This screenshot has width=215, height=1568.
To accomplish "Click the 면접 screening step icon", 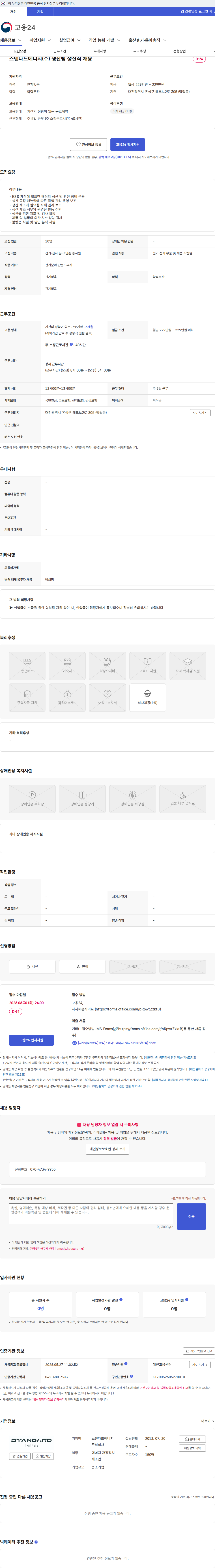I will click(82, 967).
